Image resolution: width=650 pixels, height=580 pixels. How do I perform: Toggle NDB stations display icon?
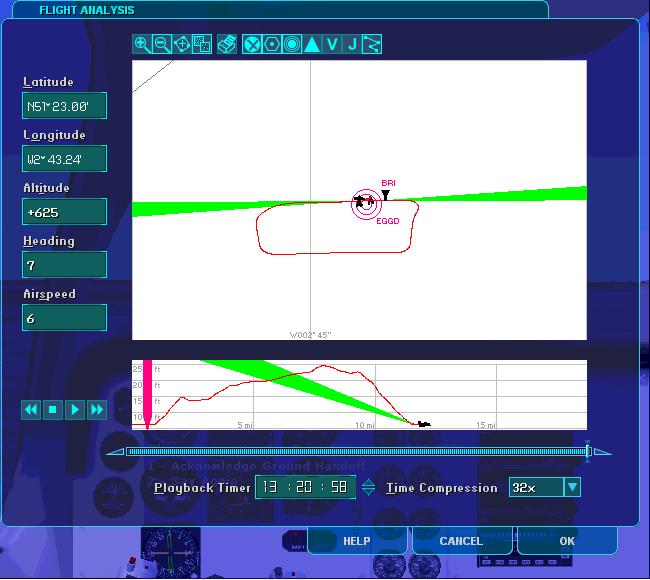292,44
